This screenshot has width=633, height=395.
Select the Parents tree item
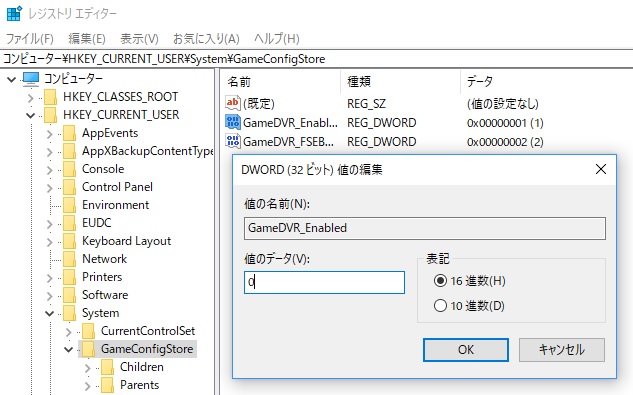[139, 385]
